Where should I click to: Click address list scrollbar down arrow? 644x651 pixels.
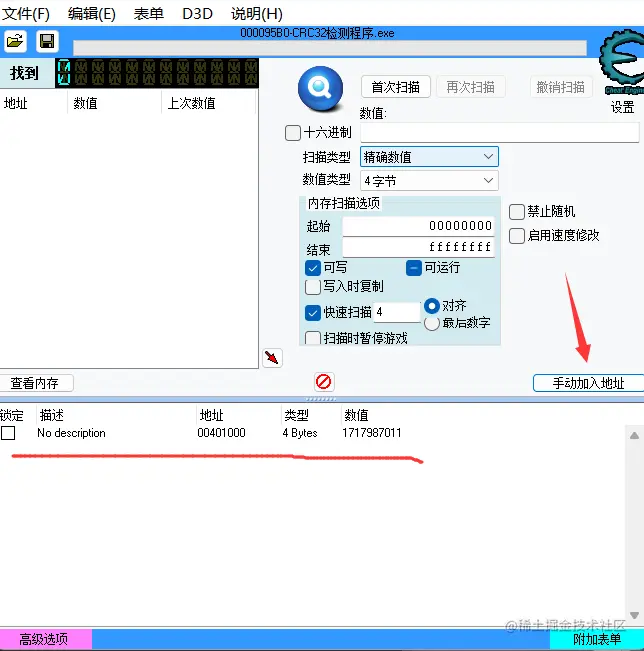click(634, 615)
